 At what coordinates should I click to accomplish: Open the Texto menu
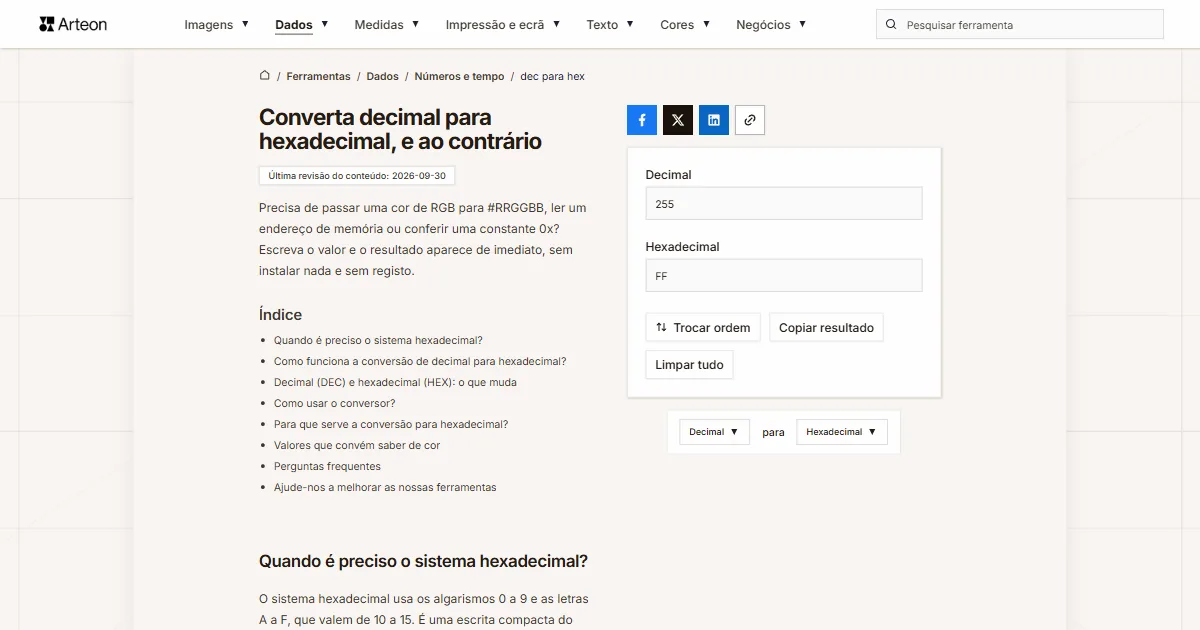tap(610, 24)
